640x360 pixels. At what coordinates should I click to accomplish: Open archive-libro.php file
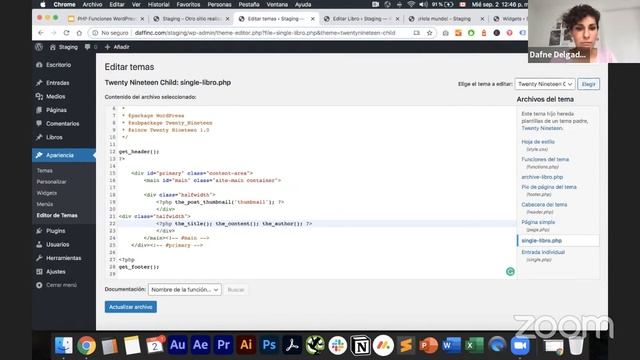(542, 177)
